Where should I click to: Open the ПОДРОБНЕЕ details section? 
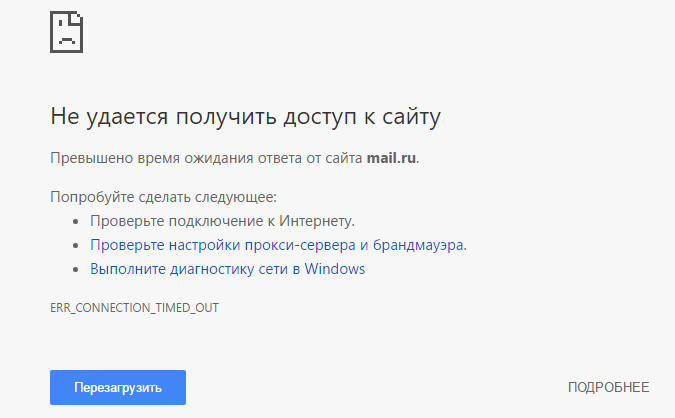pos(608,387)
